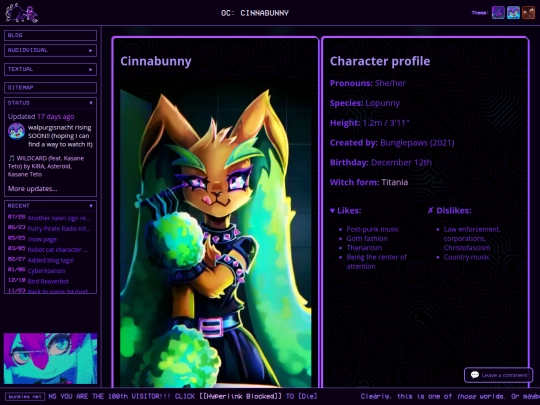Viewport: 540px width, 405px height.
Task: Open the AUDIOVISUAL menu
Action: tap(50, 50)
